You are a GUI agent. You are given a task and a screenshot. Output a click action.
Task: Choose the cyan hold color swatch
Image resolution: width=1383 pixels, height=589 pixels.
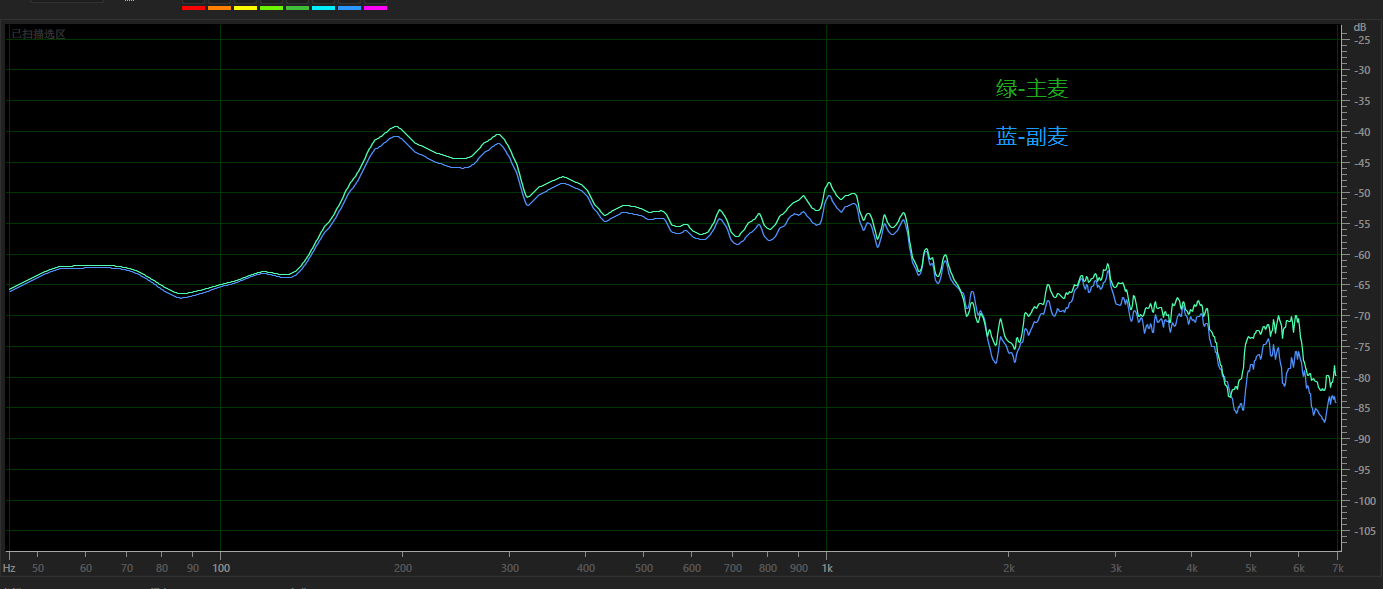(x=323, y=8)
